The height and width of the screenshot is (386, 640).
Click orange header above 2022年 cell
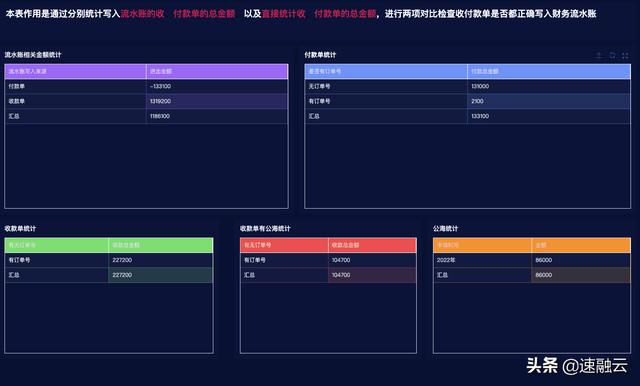pos(482,245)
